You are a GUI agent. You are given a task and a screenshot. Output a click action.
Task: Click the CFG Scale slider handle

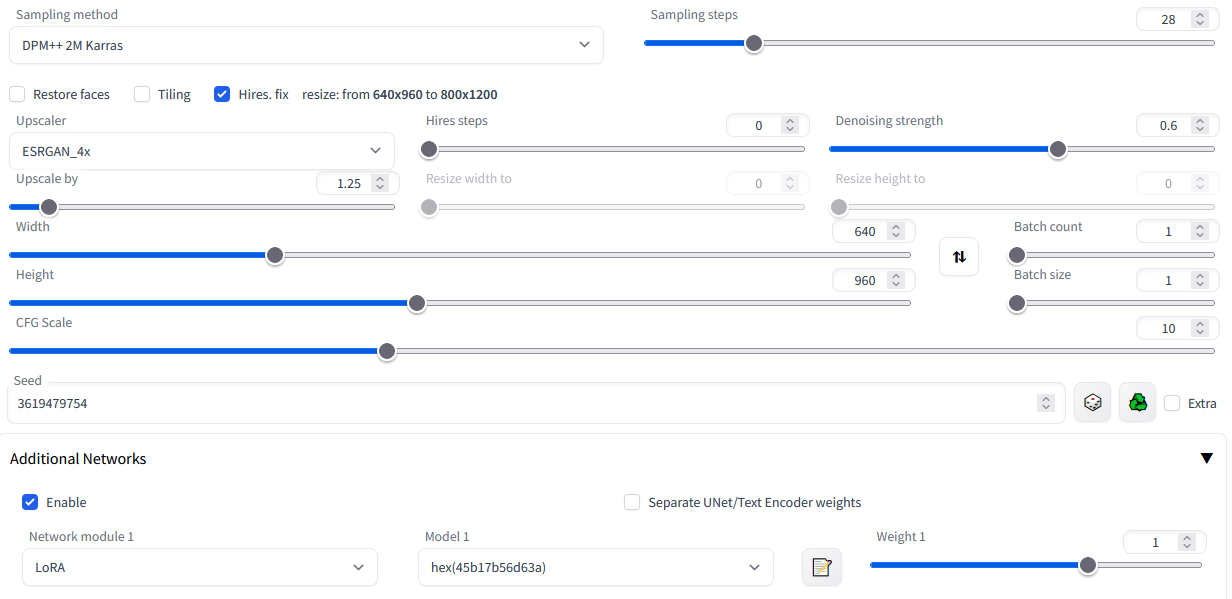click(387, 351)
